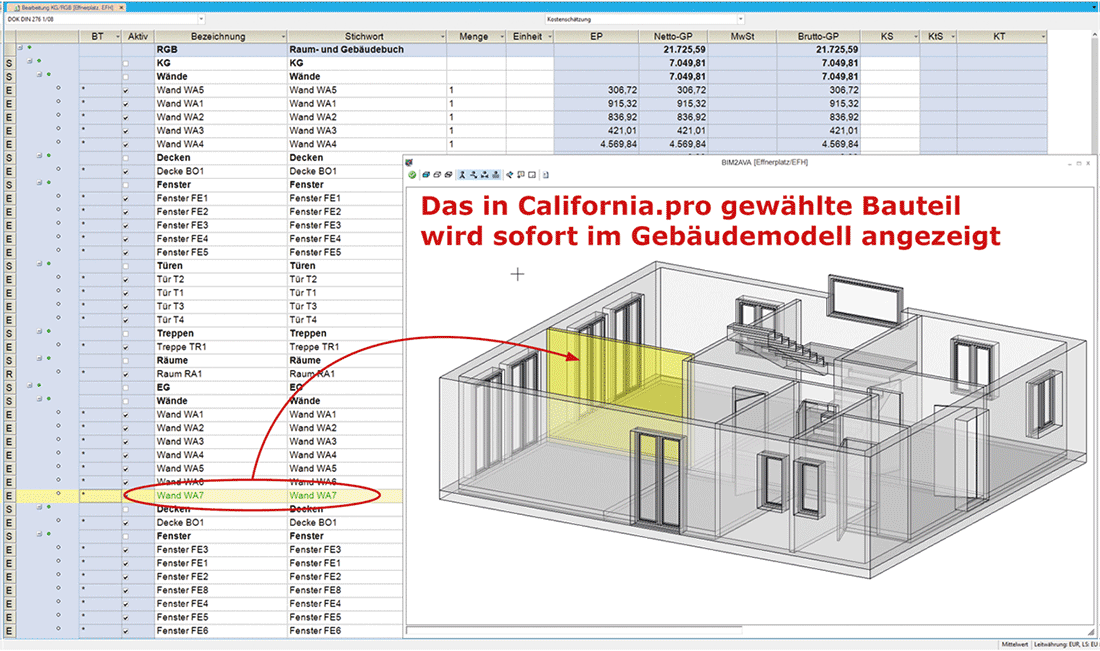
Task: Click the green checkmark icon in BIM2AVA toolbar
Action: point(412,175)
